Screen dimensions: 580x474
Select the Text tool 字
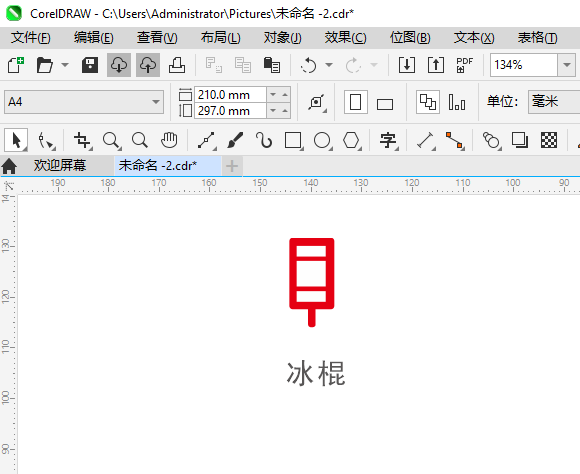pyautogui.click(x=389, y=141)
